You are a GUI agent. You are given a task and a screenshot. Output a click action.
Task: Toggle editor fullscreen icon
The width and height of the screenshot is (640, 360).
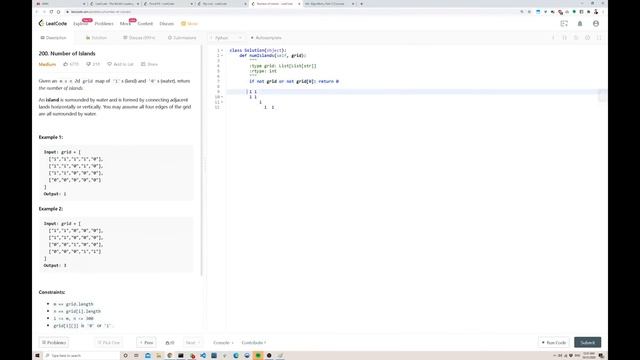[x=599, y=38]
